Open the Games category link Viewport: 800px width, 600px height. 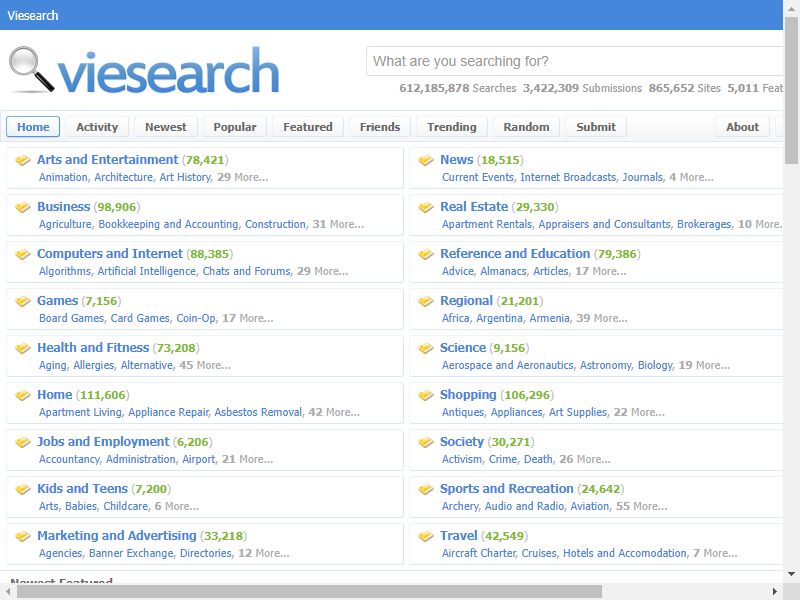(58, 301)
